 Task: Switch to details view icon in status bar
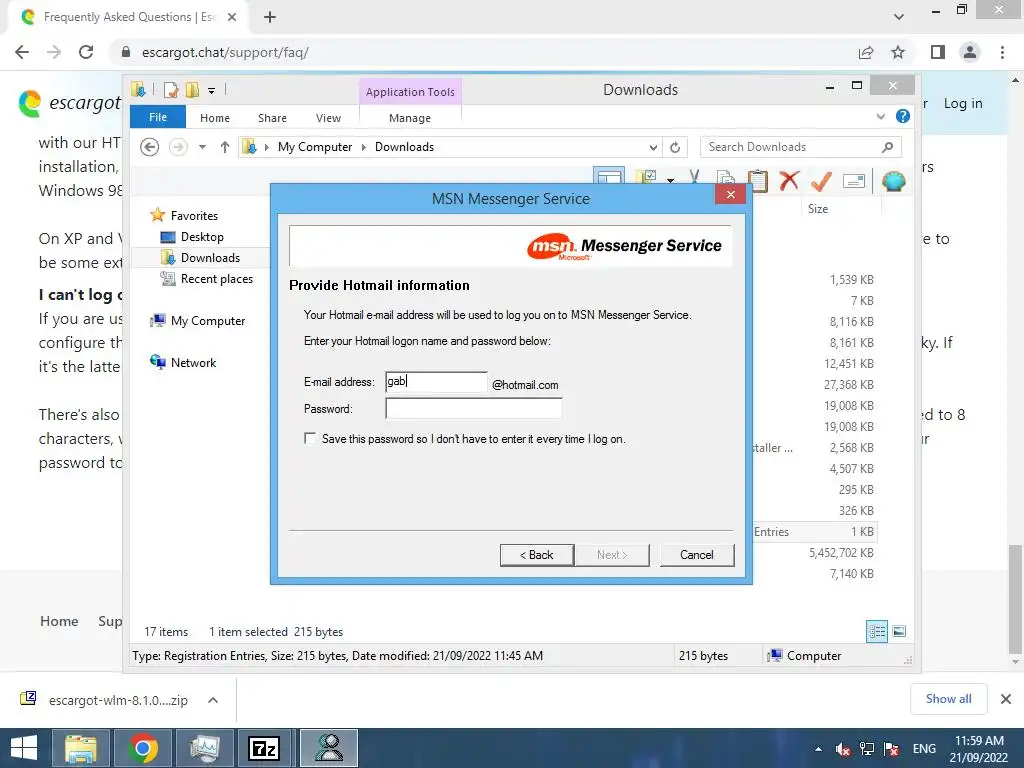(876, 631)
